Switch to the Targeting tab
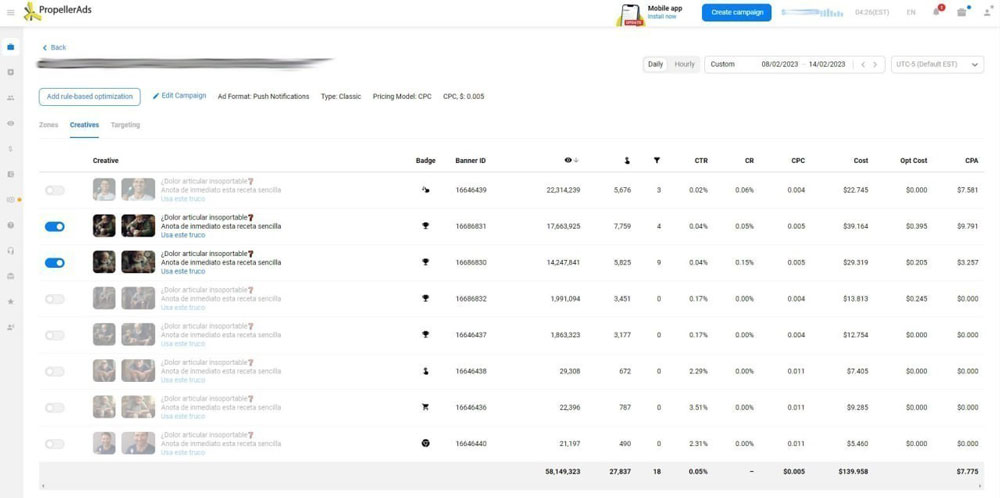Image resolution: width=1000 pixels, height=498 pixels. pos(125,125)
